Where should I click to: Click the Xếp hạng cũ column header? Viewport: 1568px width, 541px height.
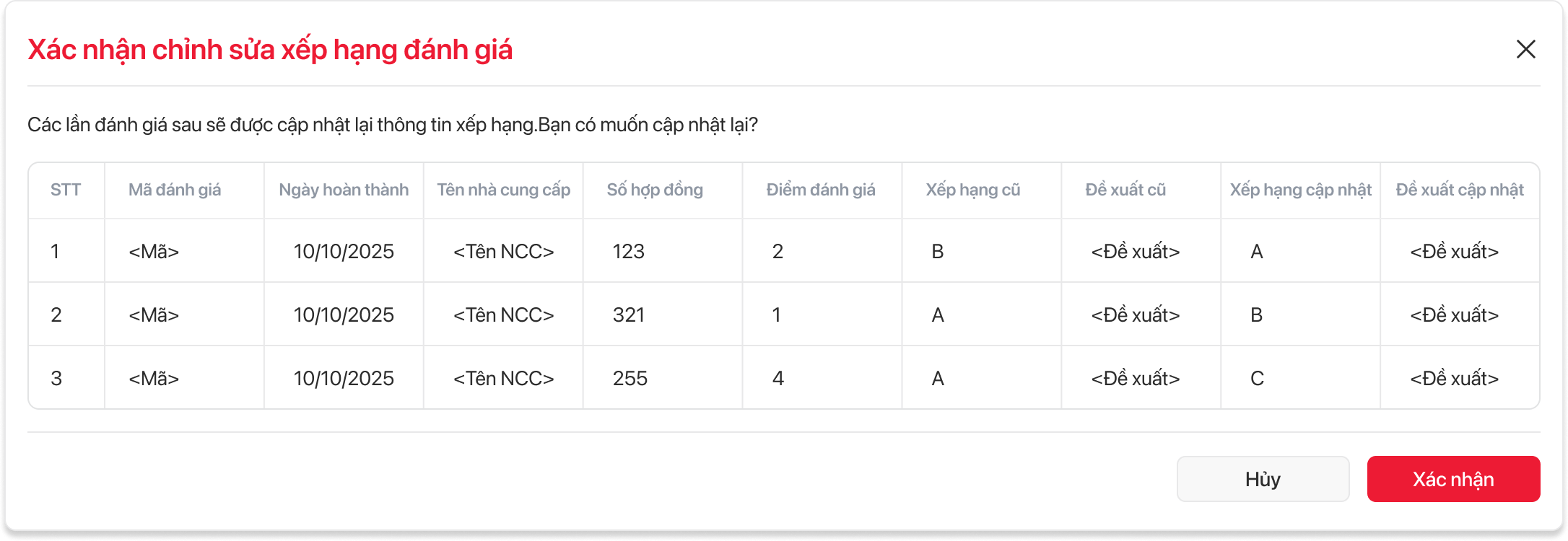(x=973, y=190)
